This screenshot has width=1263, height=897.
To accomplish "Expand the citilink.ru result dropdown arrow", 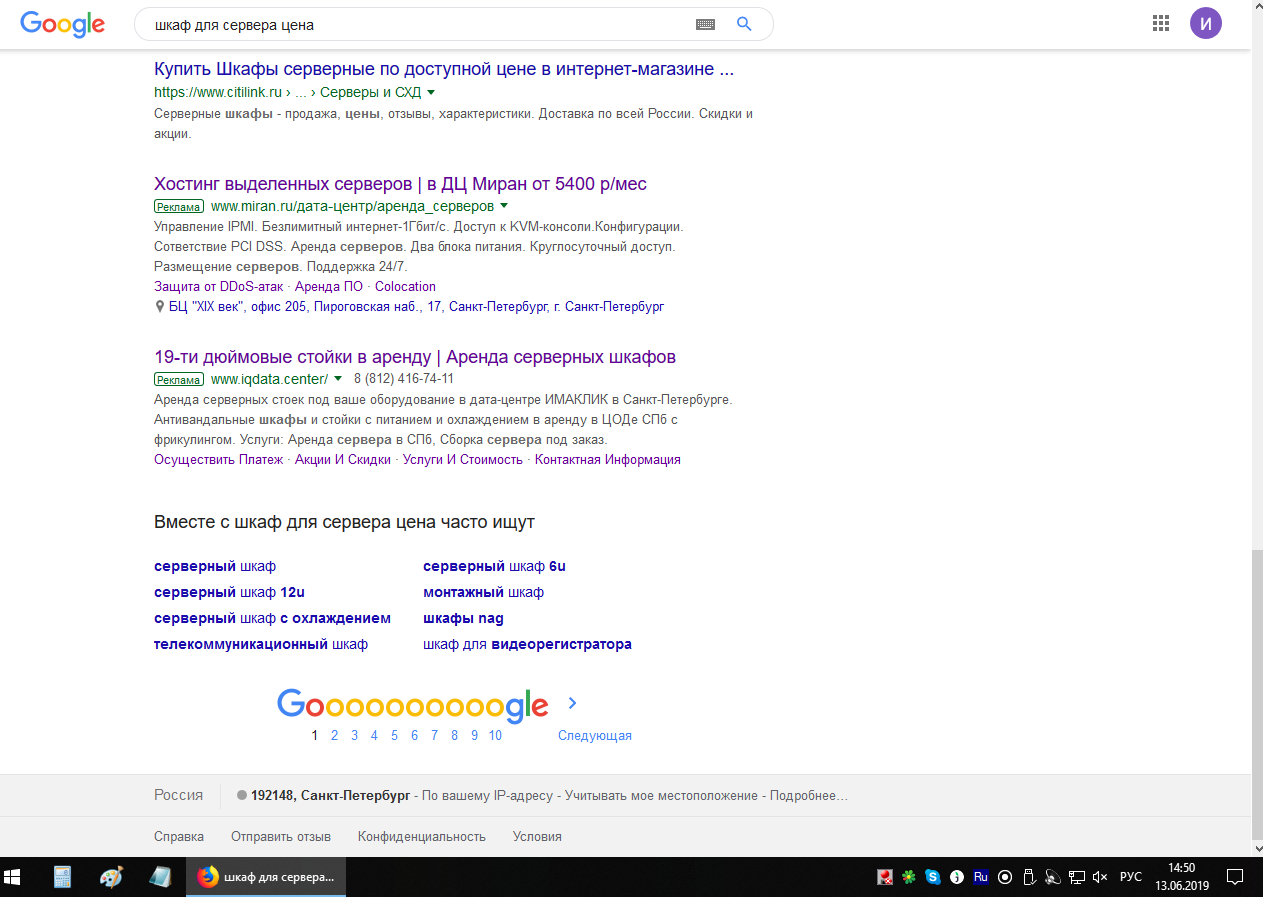I will pyautogui.click(x=431, y=92).
